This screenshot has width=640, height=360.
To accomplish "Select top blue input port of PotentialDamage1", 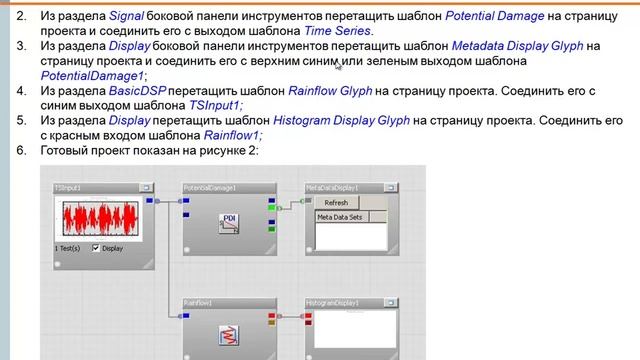I will coord(186,200).
